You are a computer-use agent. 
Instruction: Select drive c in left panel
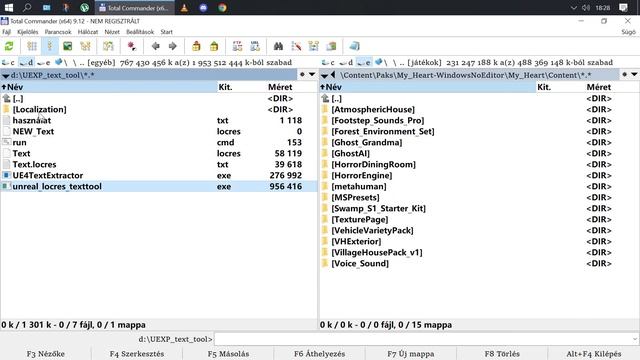coord(9,62)
